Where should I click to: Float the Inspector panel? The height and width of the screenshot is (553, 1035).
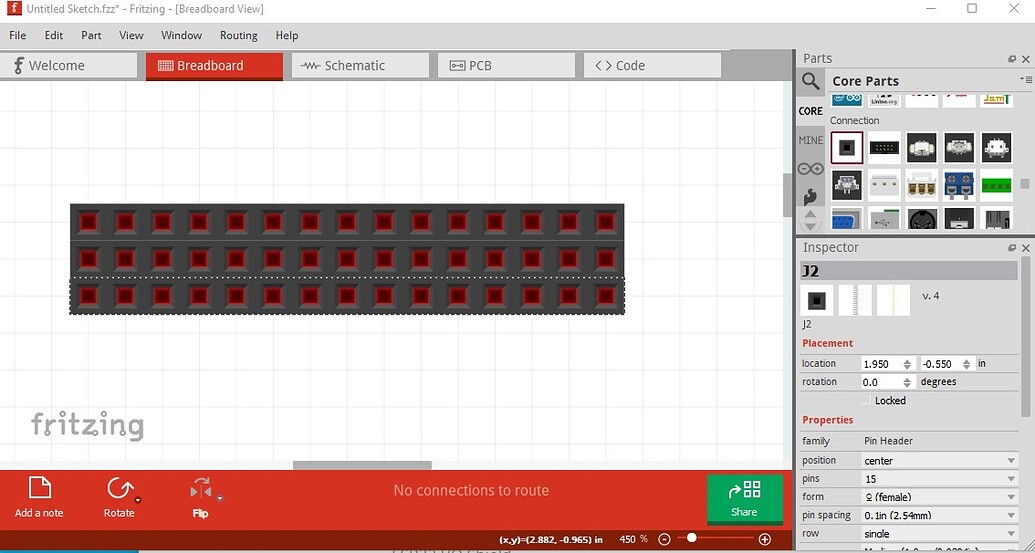1012,248
